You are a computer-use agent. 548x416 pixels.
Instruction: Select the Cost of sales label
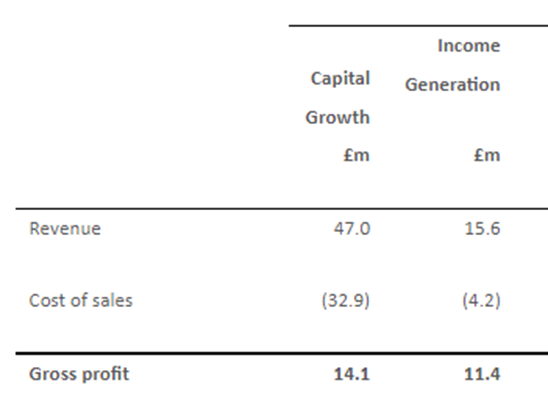click(81, 301)
